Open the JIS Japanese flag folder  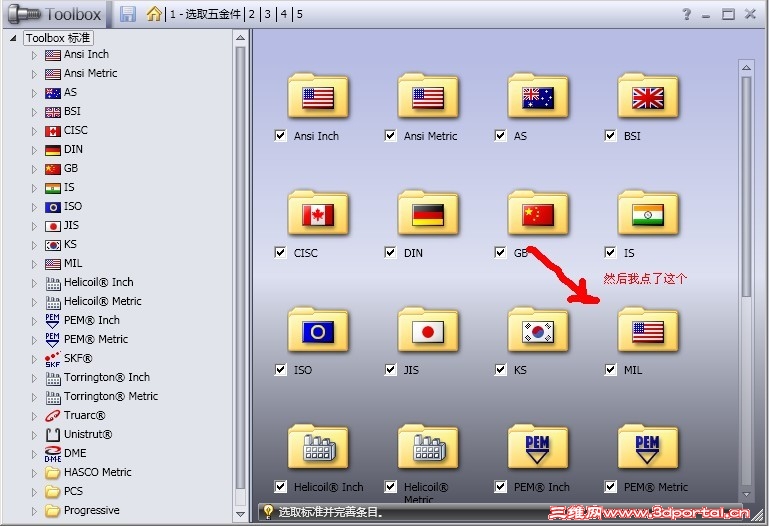coord(428,330)
